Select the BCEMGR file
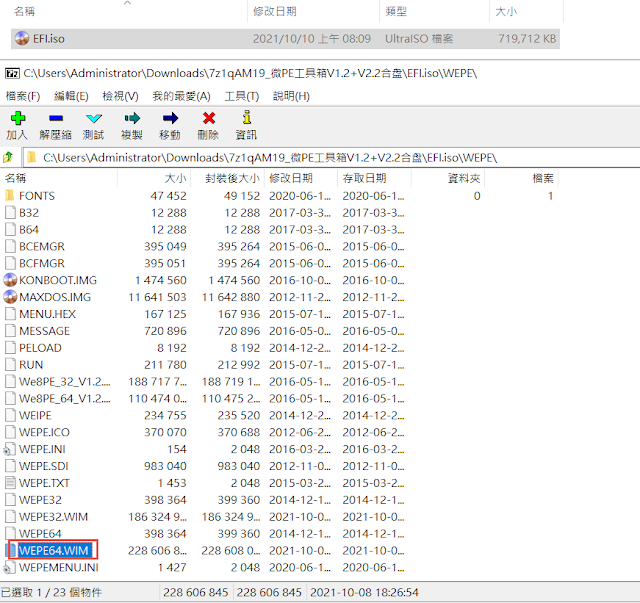 coord(42,247)
